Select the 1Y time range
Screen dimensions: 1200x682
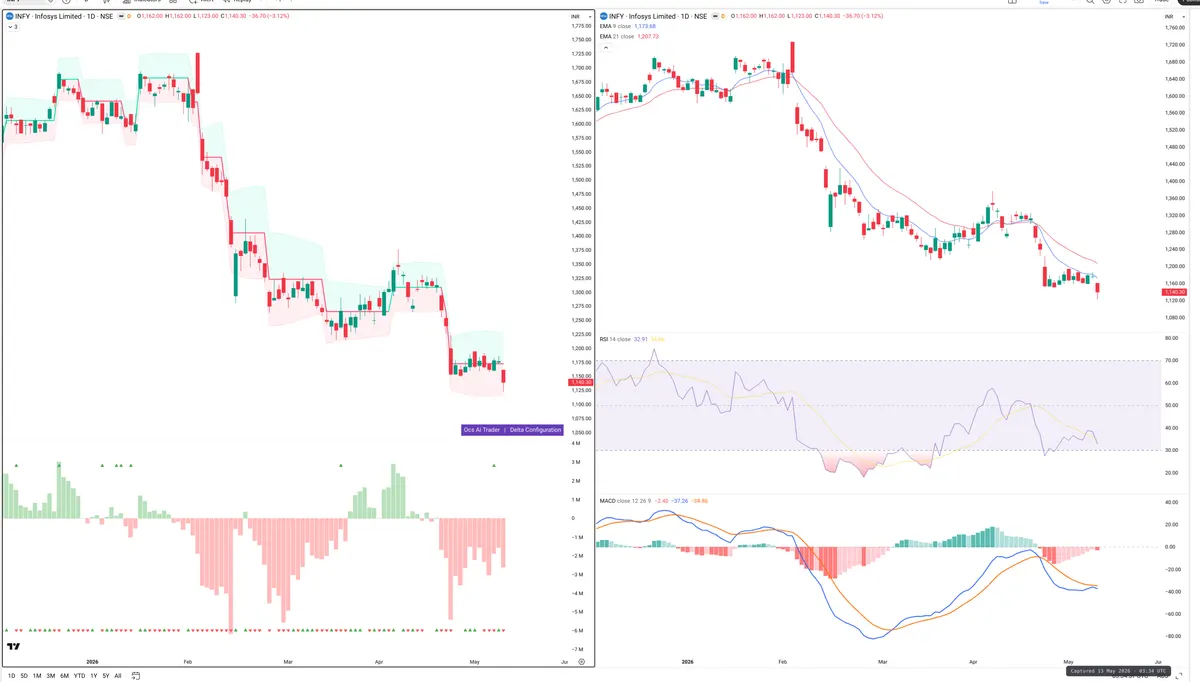[94, 676]
